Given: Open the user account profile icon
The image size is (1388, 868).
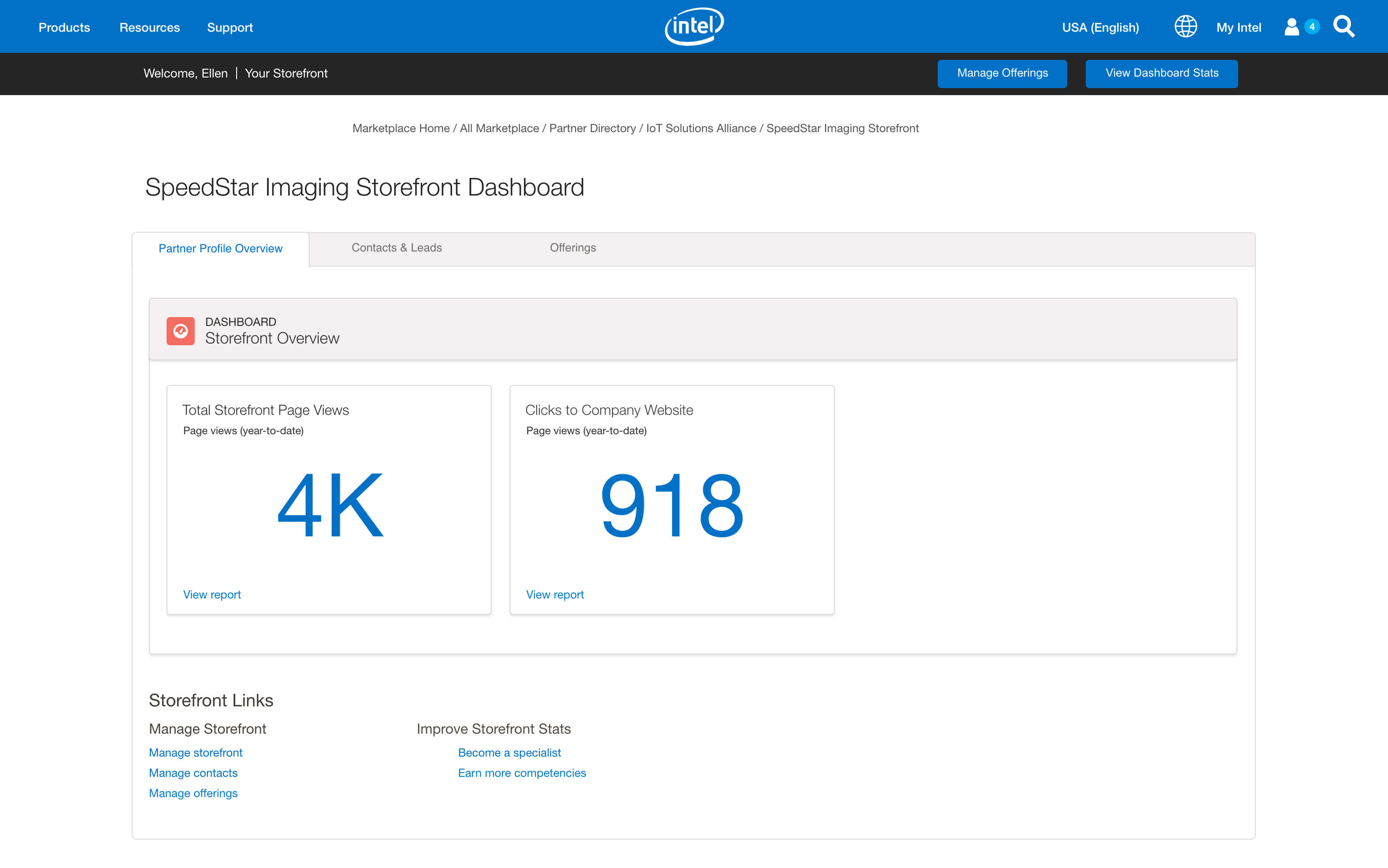Looking at the screenshot, I should (x=1292, y=27).
